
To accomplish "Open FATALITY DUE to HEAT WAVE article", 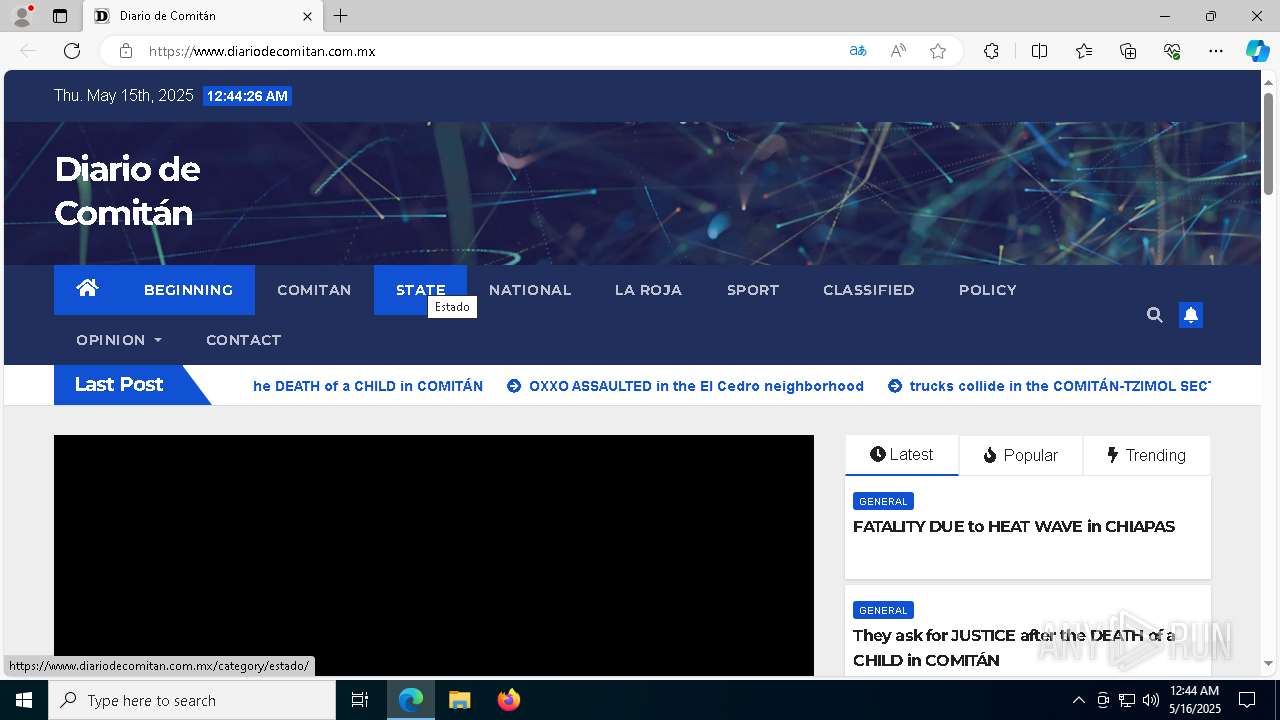I will (1014, 527).
